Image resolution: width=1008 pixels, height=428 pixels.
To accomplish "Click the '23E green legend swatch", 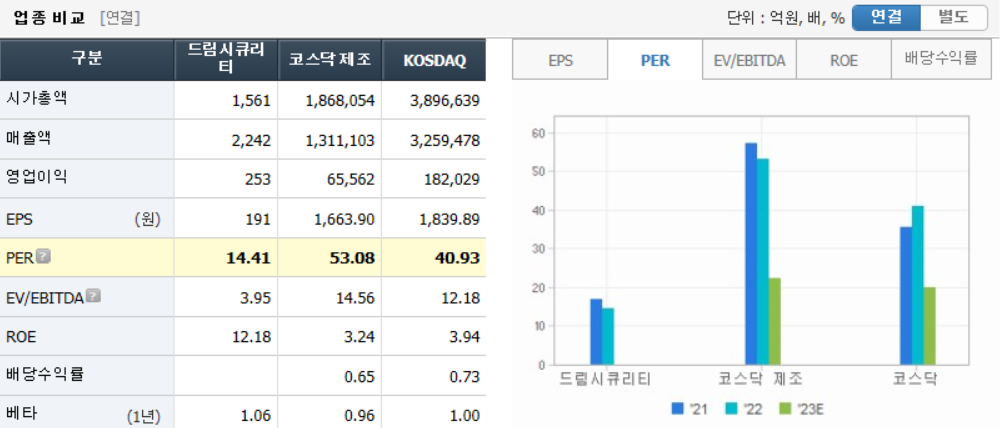I will [x=784, y=408].
